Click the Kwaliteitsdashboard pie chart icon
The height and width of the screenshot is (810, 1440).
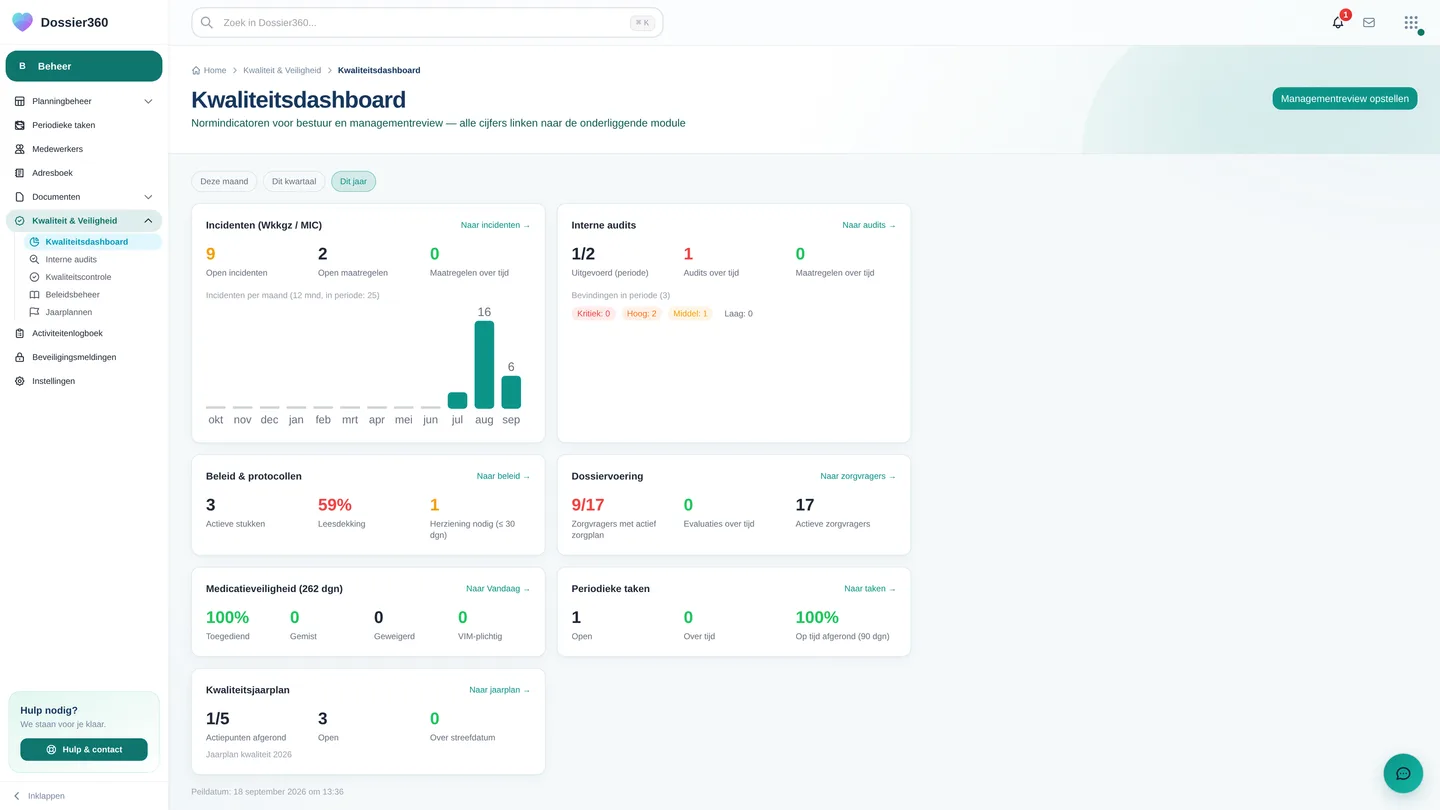34,242
